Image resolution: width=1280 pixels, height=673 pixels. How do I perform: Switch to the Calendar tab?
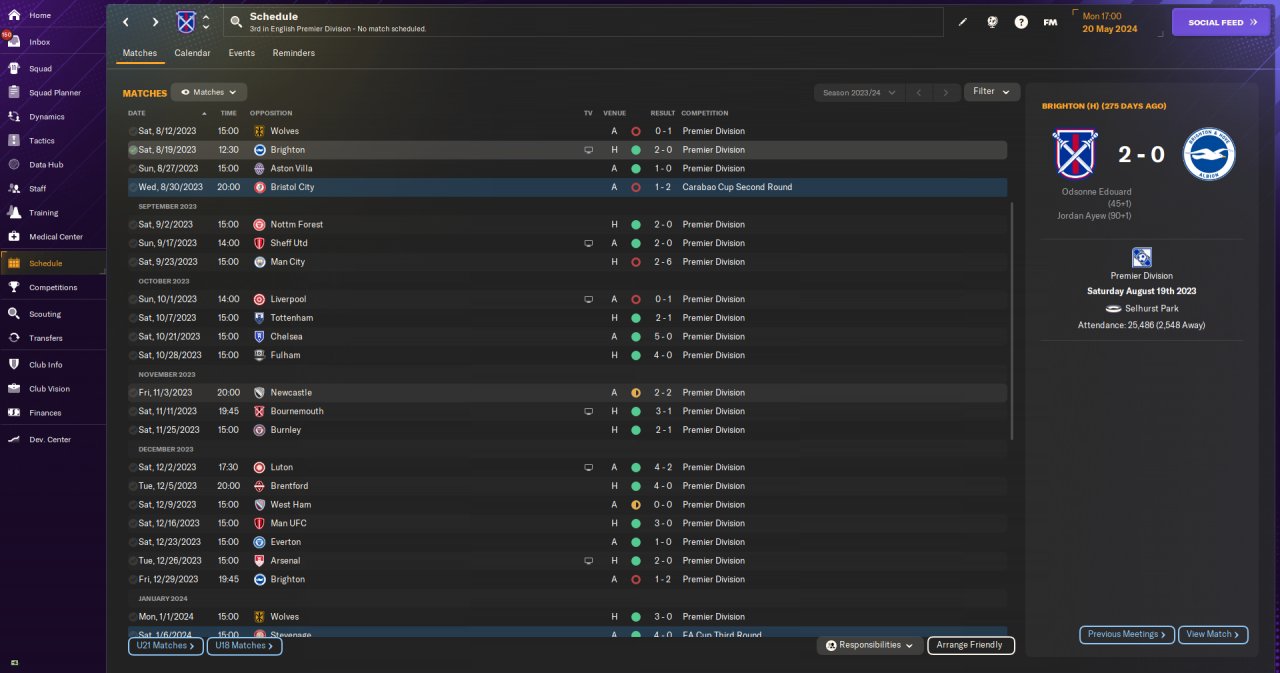tap(192, 53)
